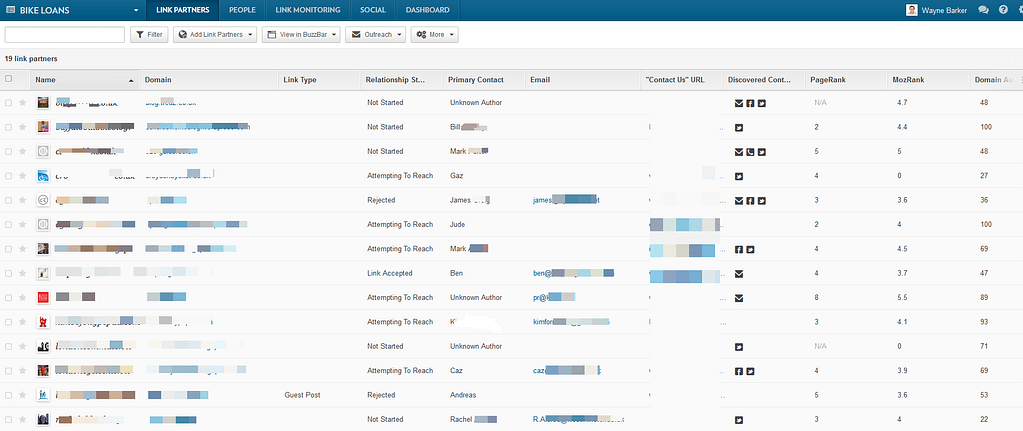This screenshot has width=1023, height=431.
Task: Open the Outreach dropdown menu
Action: (x=375, y=35)
